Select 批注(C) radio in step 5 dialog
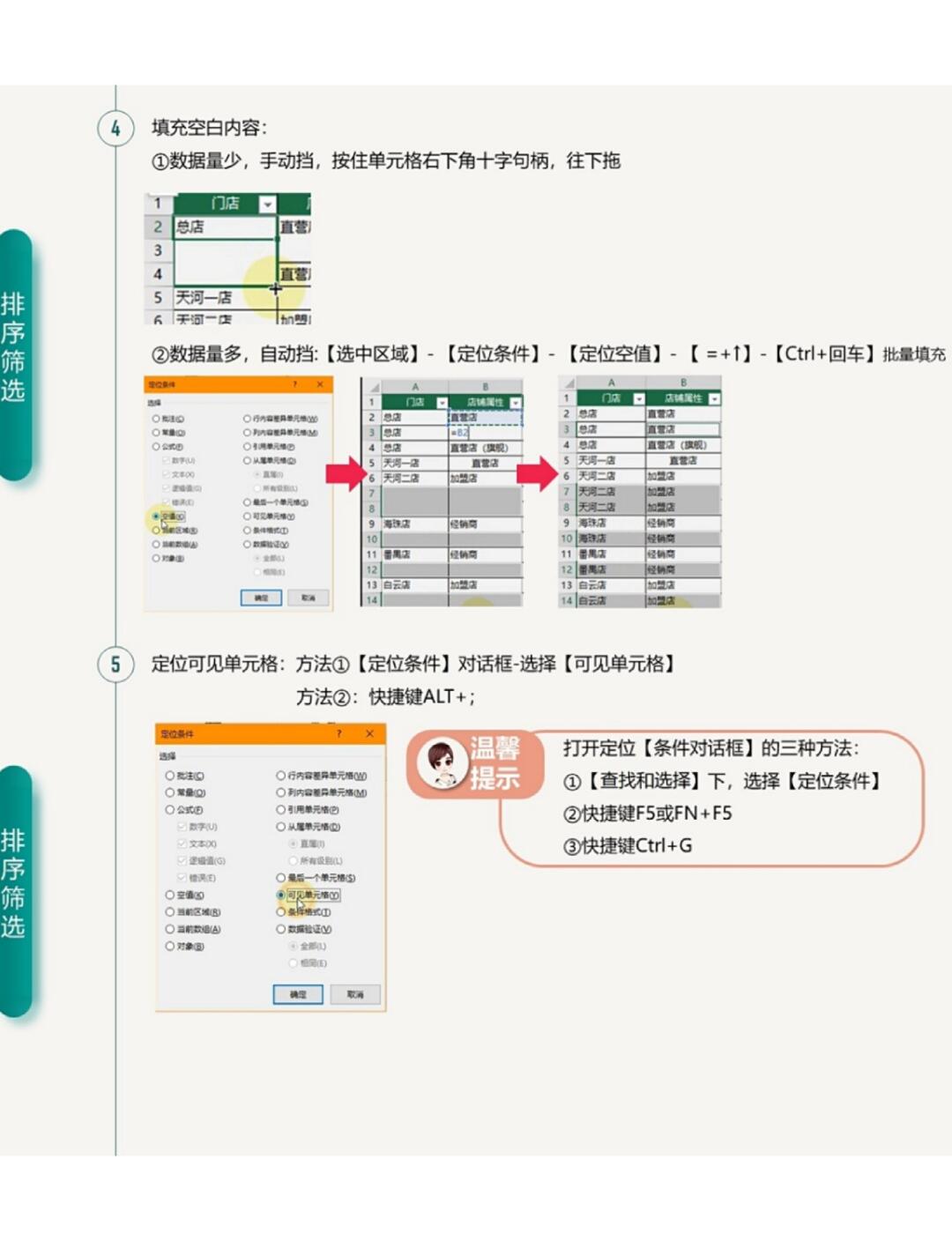The width and height of the screenshot is (952, 1241). (x=170, y=776)
